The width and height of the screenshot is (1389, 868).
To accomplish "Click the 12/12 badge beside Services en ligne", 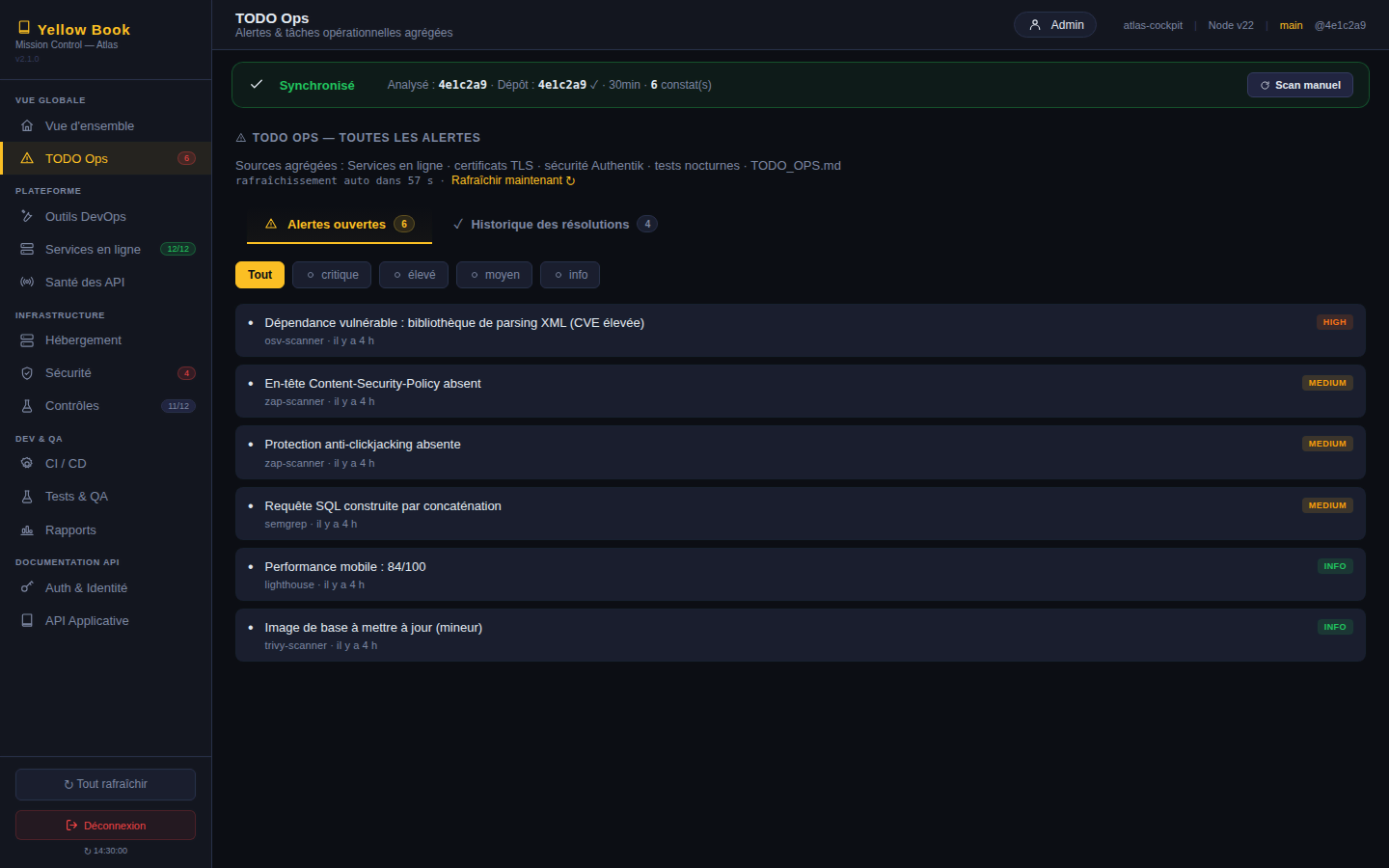I will 178,250.
